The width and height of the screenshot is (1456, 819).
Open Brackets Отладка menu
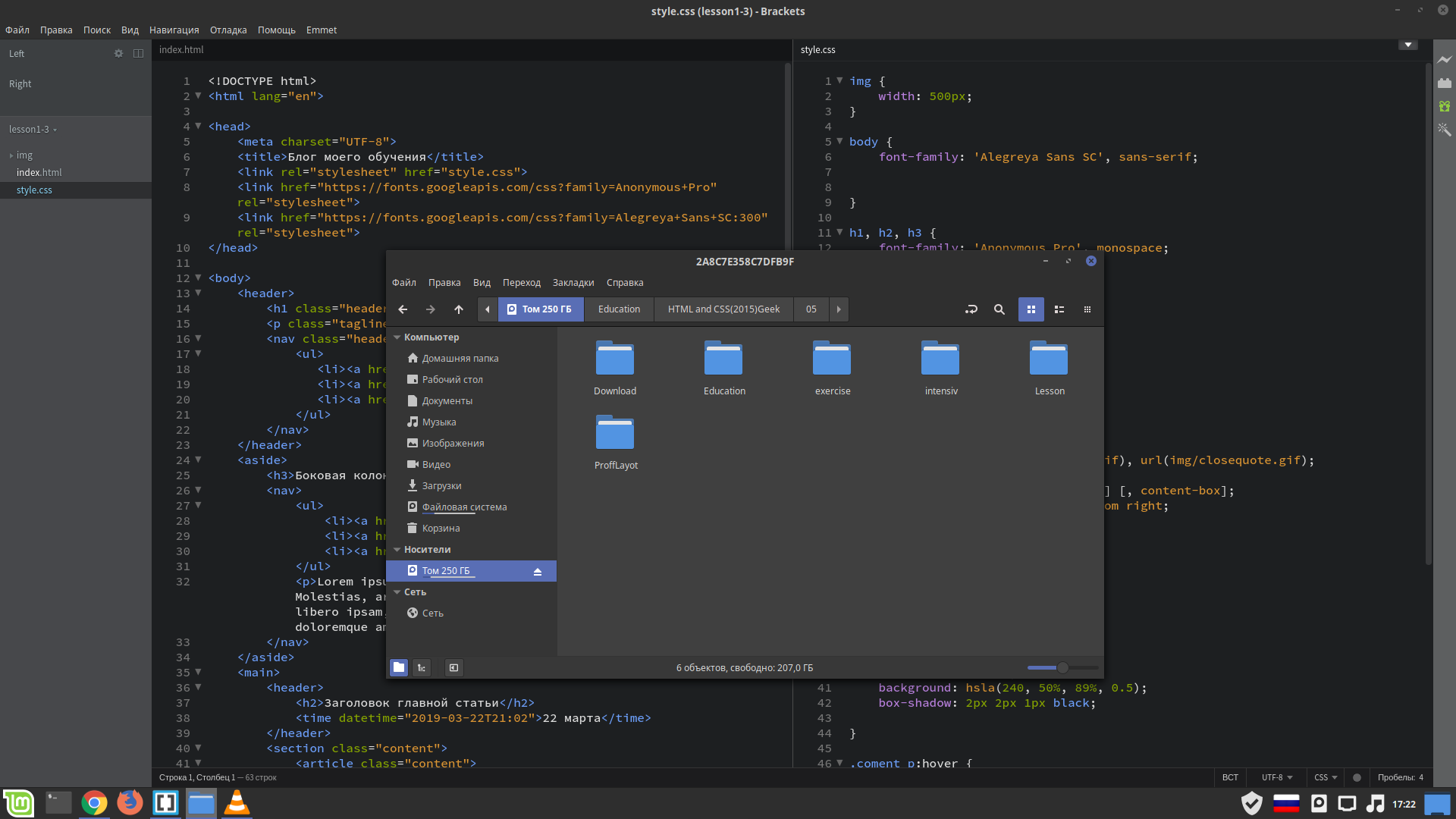tap(228, 30)
